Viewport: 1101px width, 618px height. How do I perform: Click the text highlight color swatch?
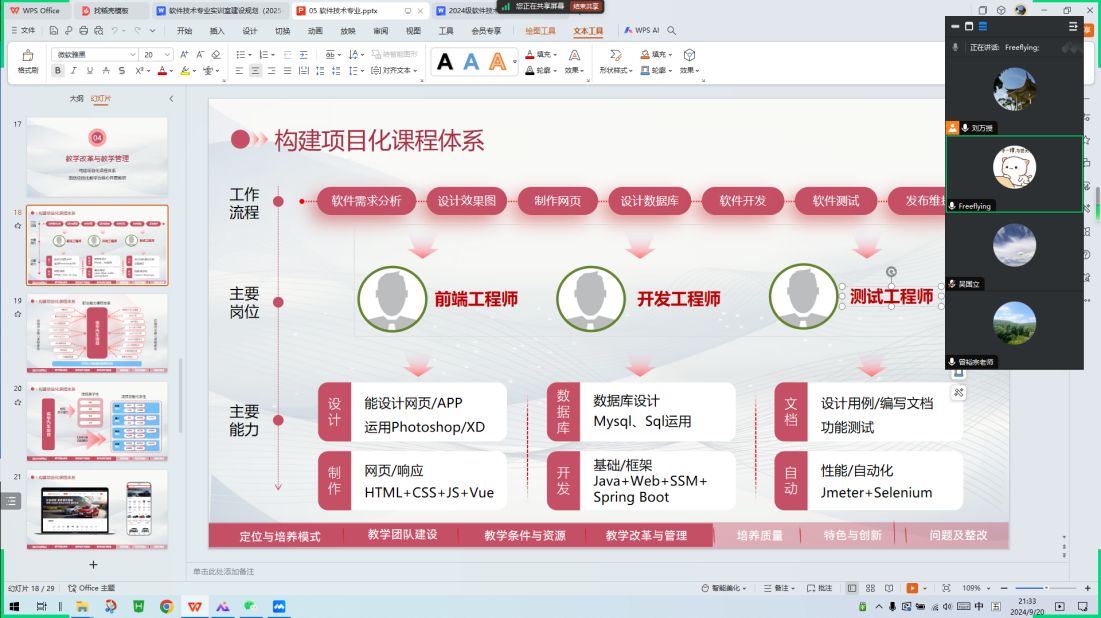point(185,70)
